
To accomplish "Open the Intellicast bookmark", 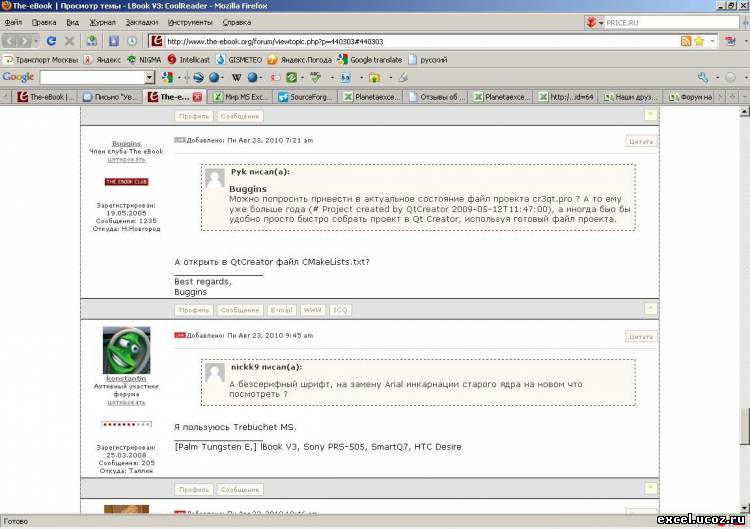I will tap(189, 60).
